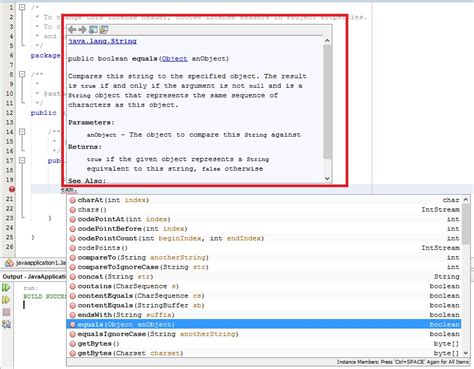Click completion list scrollbar up arrow
This screenshot has width=474, height=369.
click(466, 200)
